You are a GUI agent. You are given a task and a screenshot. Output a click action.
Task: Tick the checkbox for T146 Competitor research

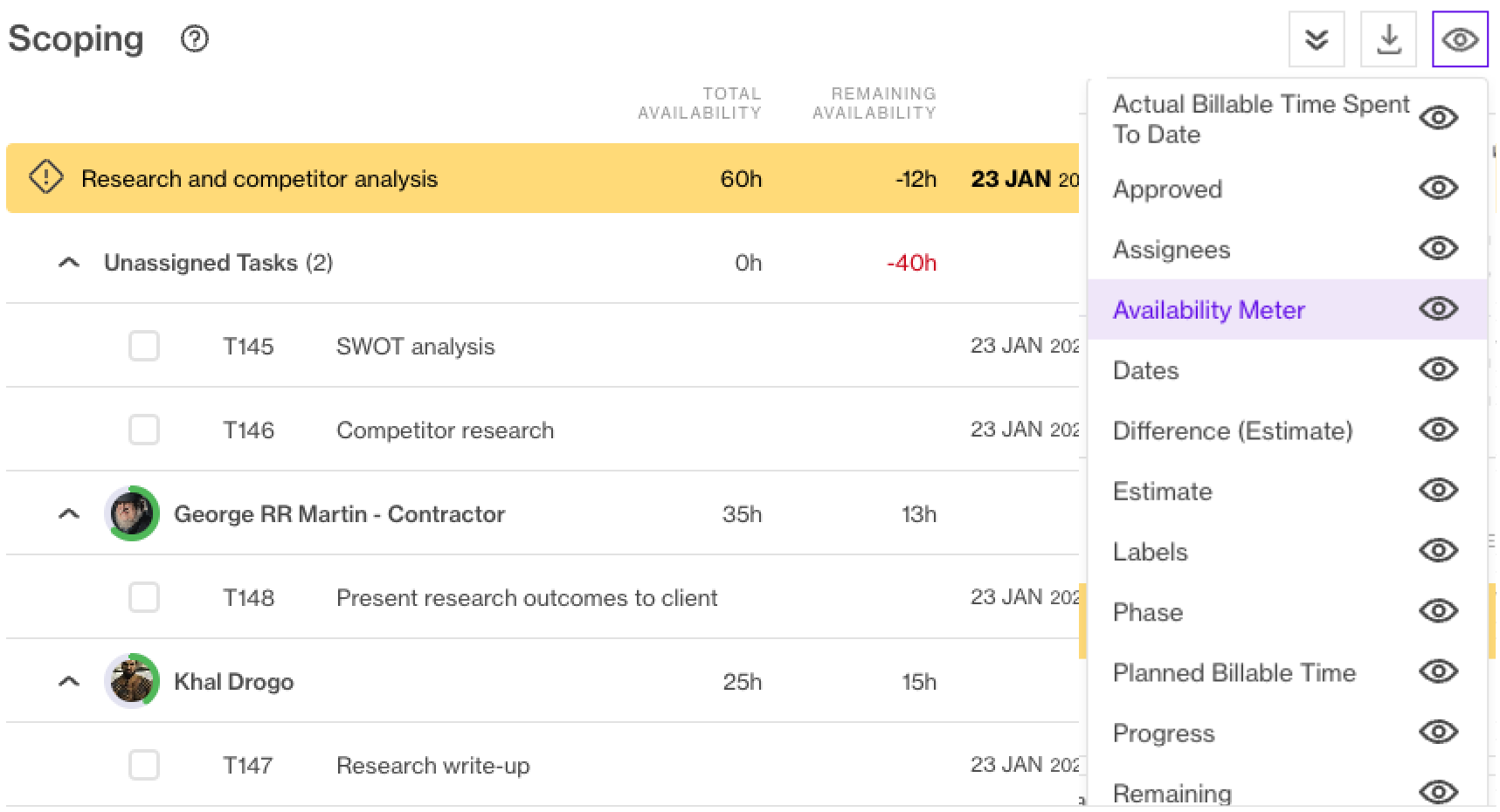click(144, 430)
